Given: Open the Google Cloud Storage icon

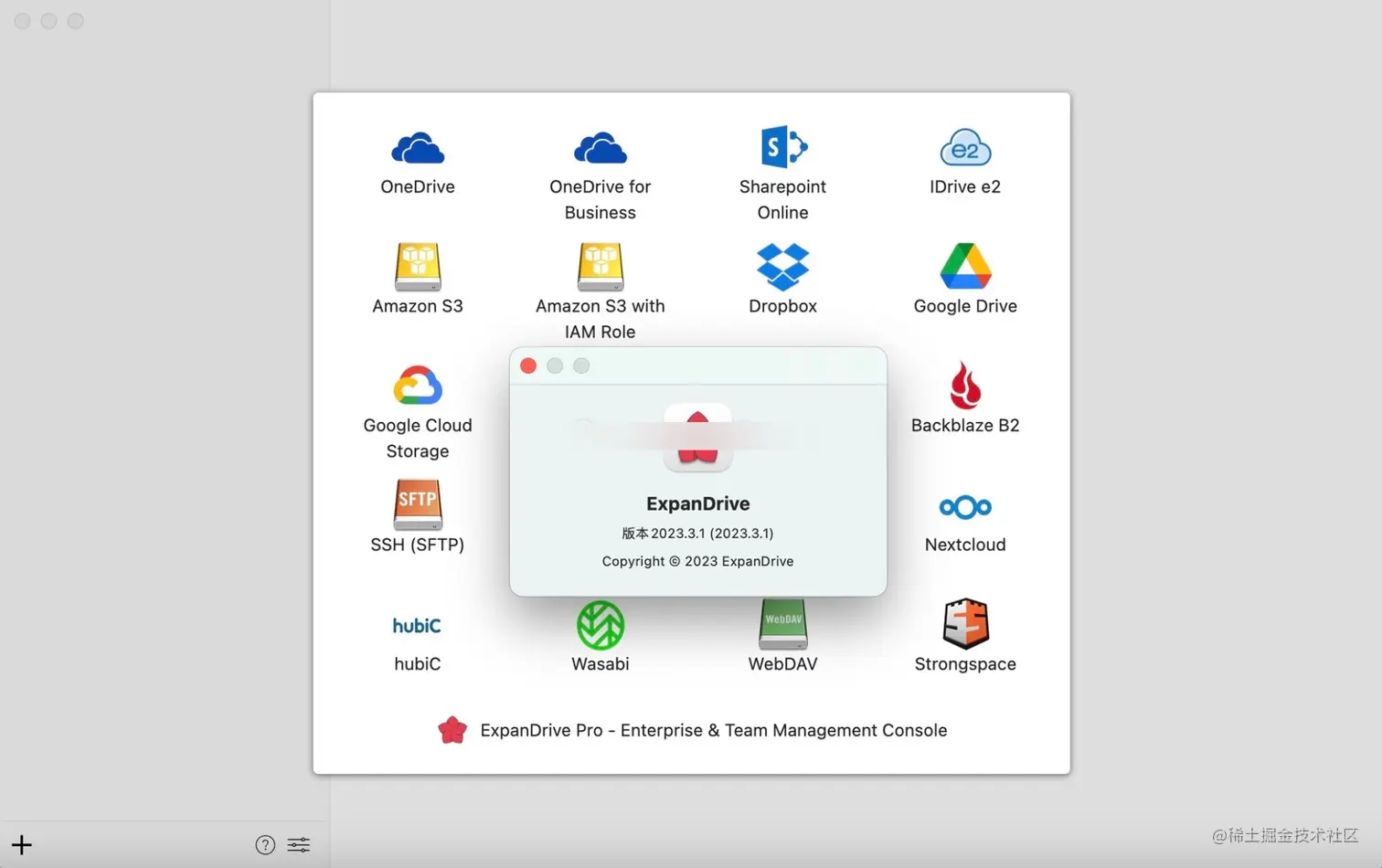Looking at the screenshot, I should [x=418, y=386].
